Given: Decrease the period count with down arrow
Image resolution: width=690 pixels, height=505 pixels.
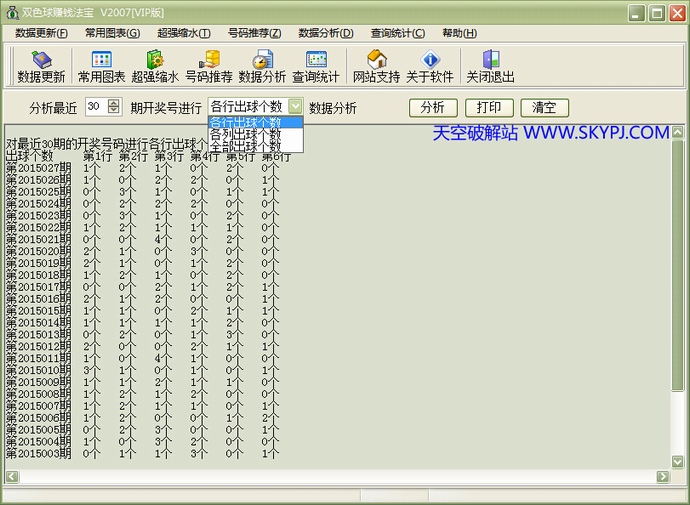Looking at the screenshot, I should click(x=113, y=111).
